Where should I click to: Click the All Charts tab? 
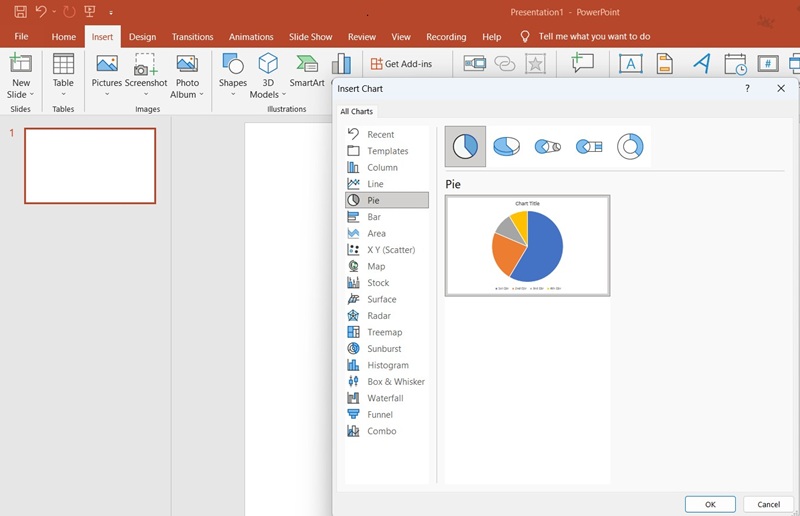tap(357, 111)
